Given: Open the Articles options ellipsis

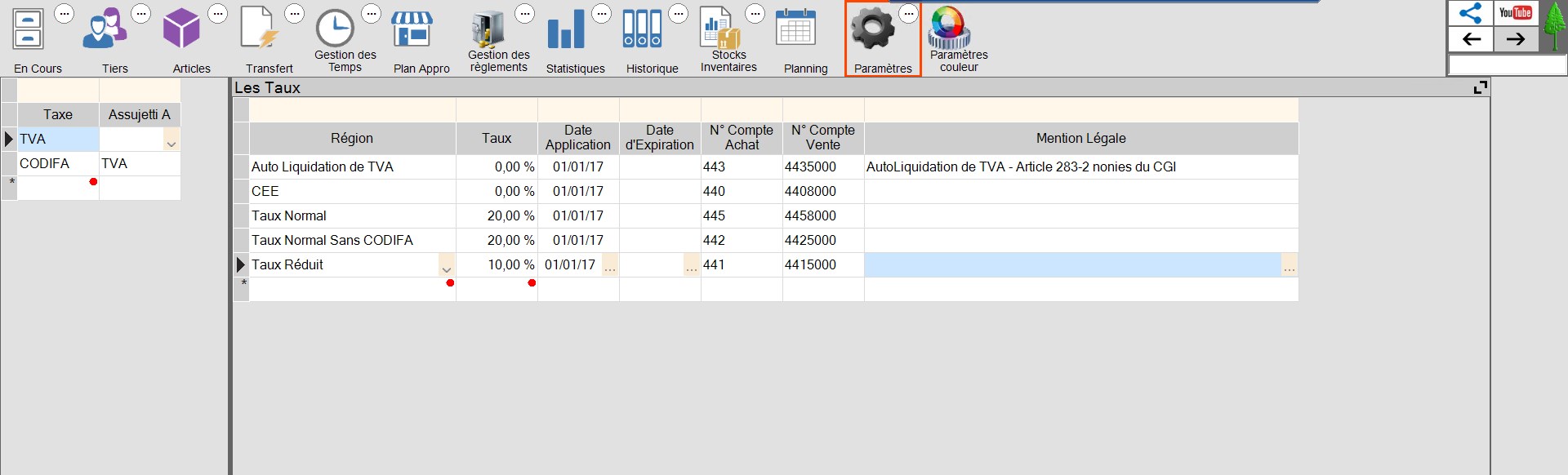Looking at the screenshot, I should click(x=218, y=13).
